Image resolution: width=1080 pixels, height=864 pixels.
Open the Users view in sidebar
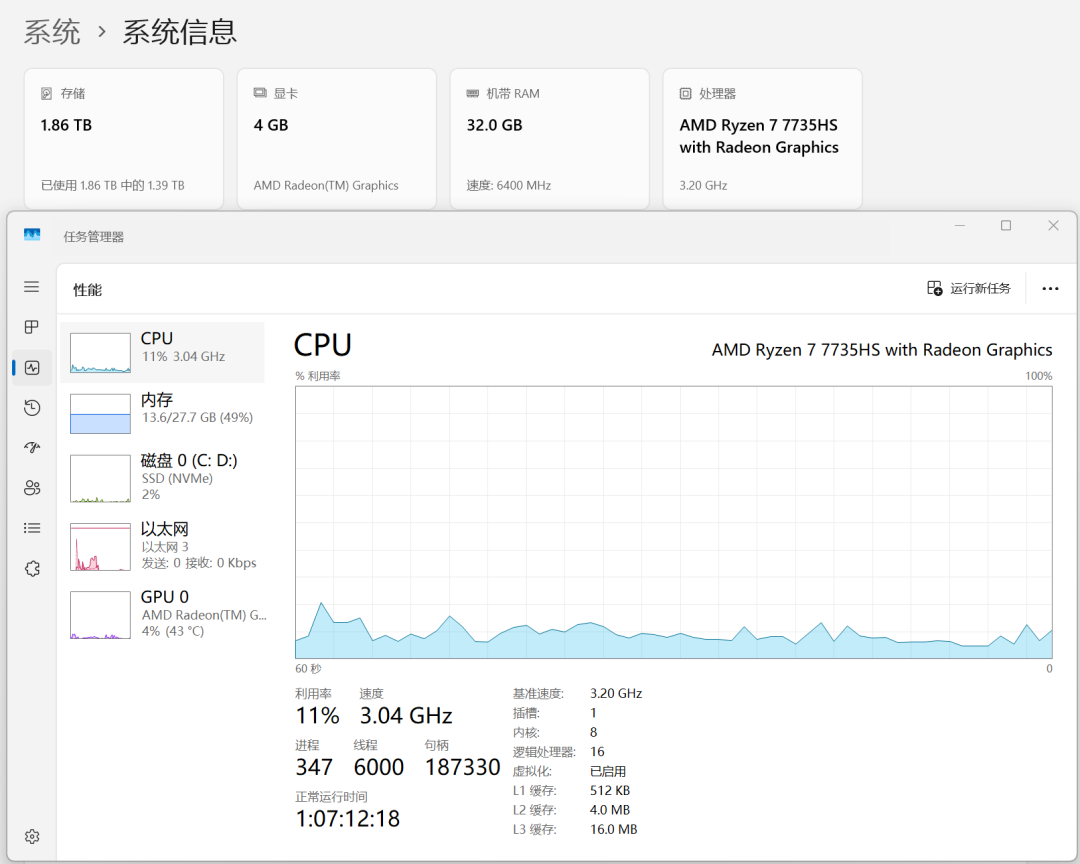(x=31, y=487)
